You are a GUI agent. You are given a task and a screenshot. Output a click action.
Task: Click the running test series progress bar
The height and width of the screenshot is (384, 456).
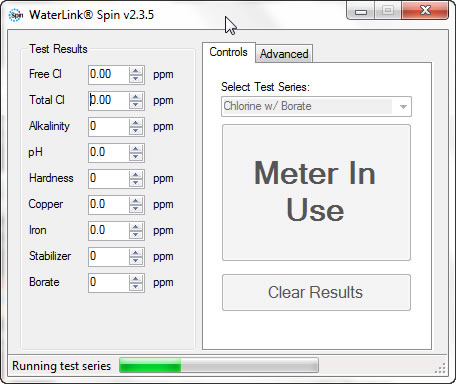click(x=219, y=365)
